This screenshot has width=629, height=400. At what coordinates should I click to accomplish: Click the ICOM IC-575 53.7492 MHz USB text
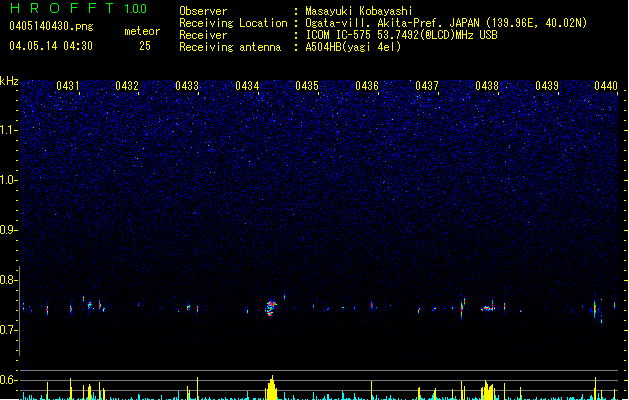(402, 35)
